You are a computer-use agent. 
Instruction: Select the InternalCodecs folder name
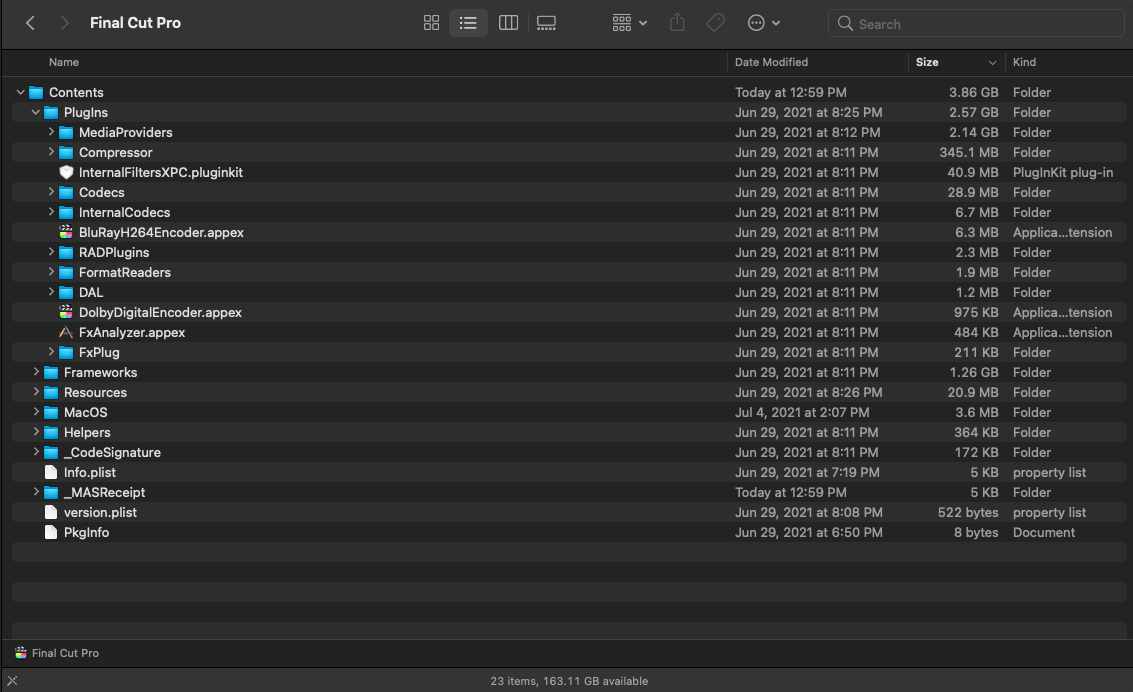point(124,212)
